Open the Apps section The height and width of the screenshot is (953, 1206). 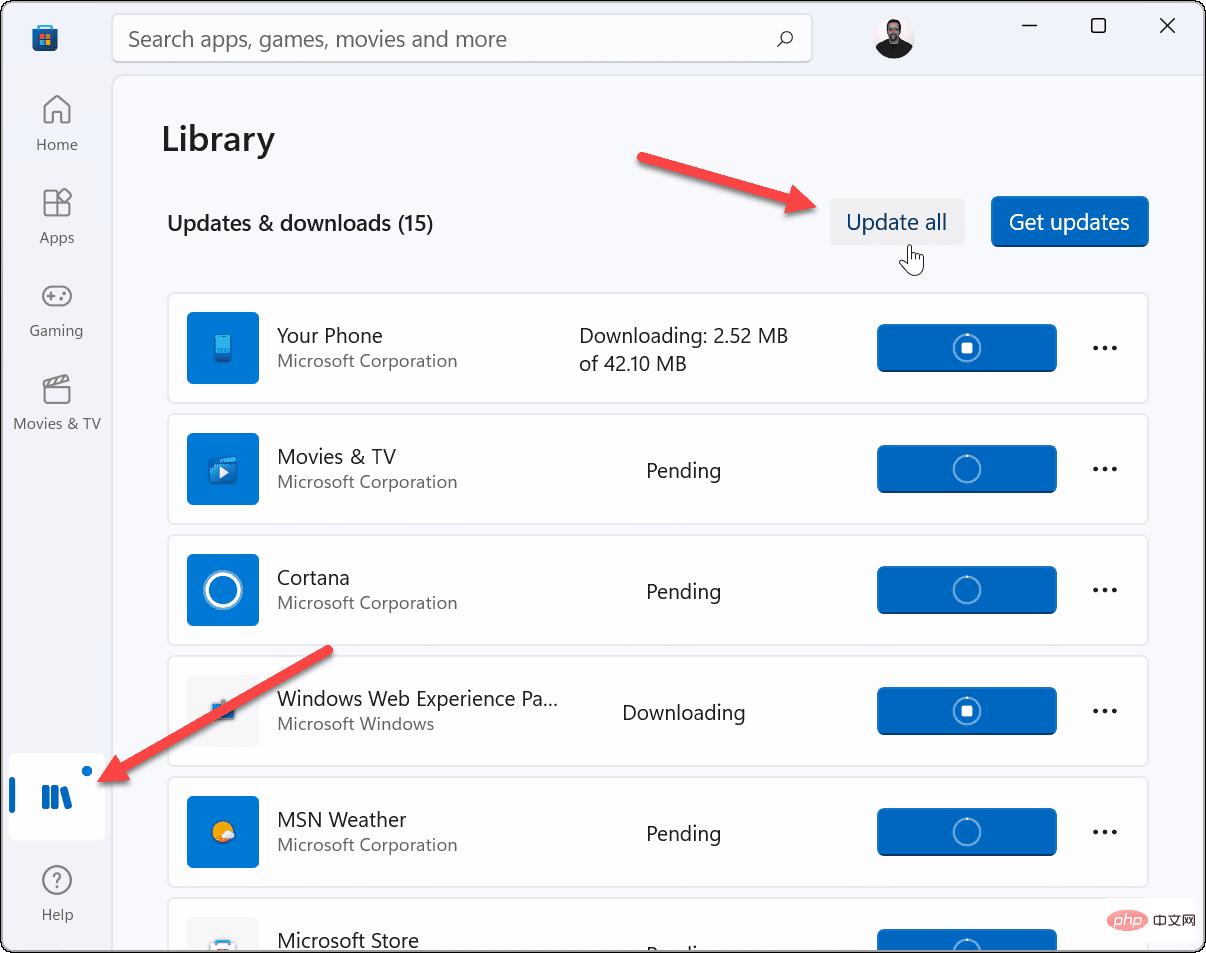(57, 216)
